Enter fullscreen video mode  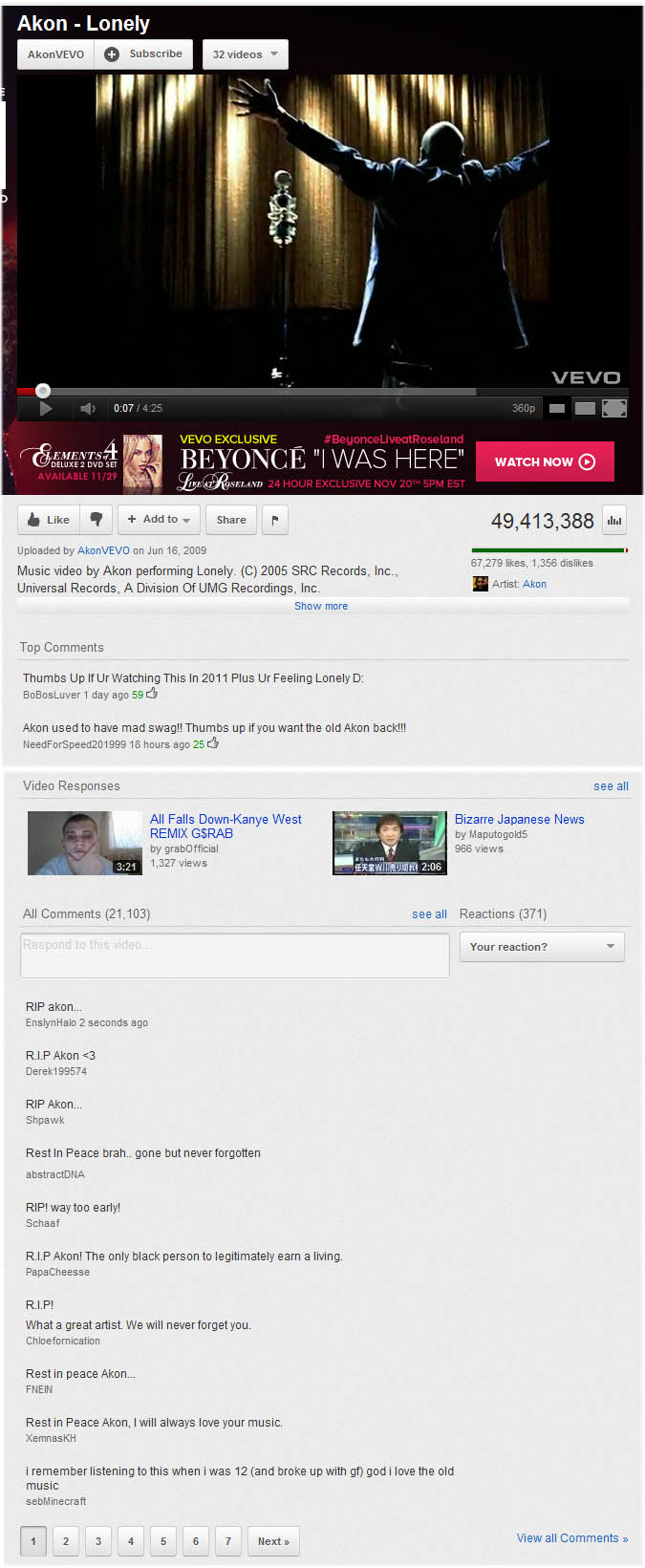point(614,408)
